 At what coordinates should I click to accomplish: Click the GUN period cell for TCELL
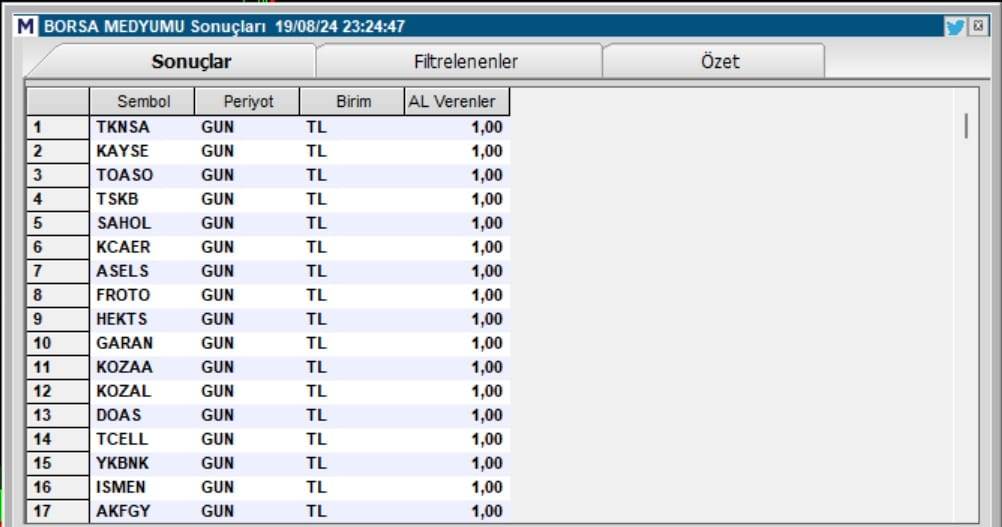point(248,439)
